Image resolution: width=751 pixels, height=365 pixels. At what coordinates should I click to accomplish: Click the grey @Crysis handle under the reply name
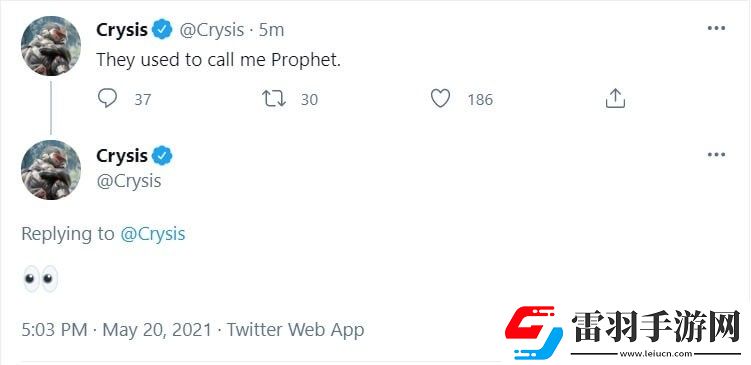coord(129,181)
